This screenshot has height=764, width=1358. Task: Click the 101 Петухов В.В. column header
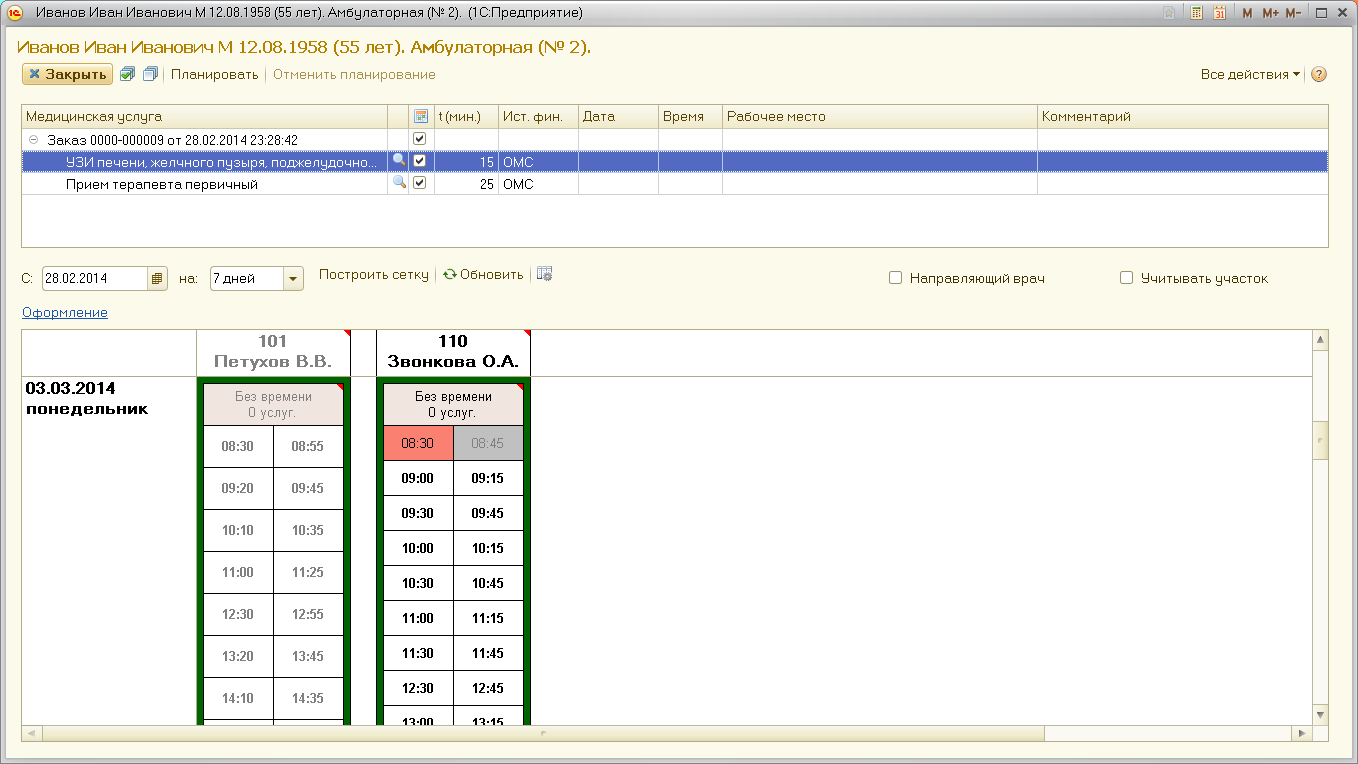tap(273, 352)
